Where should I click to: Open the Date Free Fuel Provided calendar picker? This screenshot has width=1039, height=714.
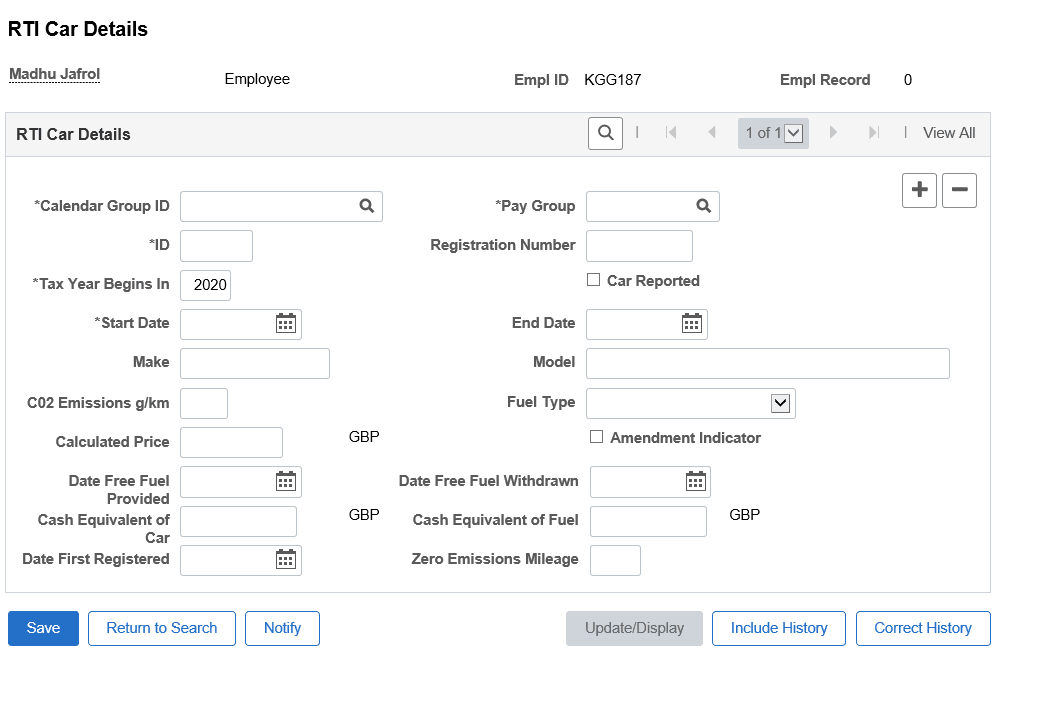click(287, 481)
